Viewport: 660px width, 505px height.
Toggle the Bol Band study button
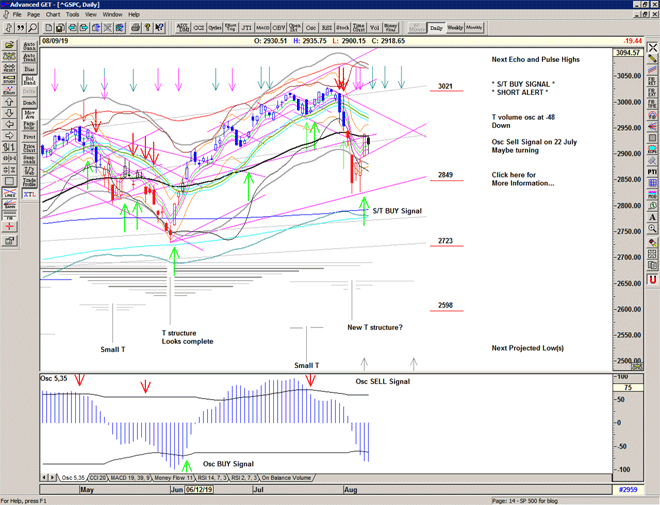click(29, 80)
